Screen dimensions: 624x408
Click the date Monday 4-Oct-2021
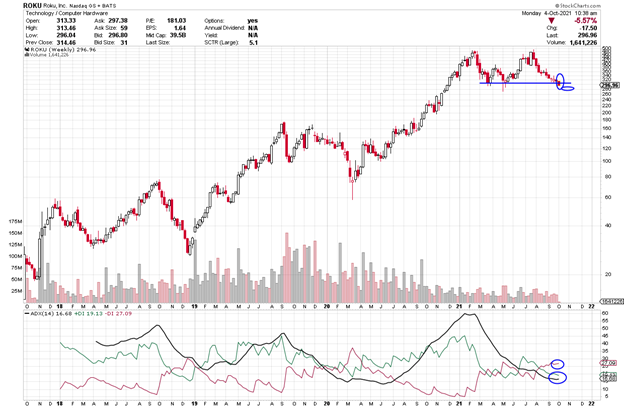tap(546, 13)
